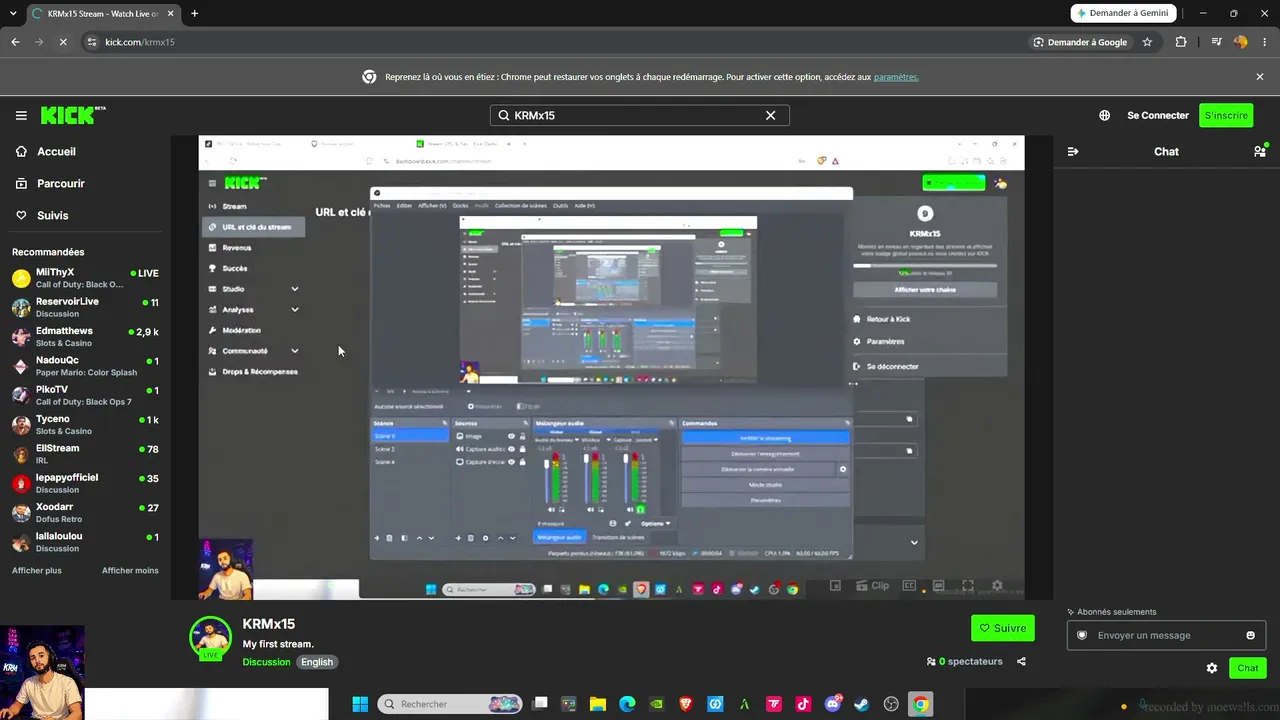1280x720 pixels.
Task: Open the emote picker in chat
Action: tap(1250, 635)
